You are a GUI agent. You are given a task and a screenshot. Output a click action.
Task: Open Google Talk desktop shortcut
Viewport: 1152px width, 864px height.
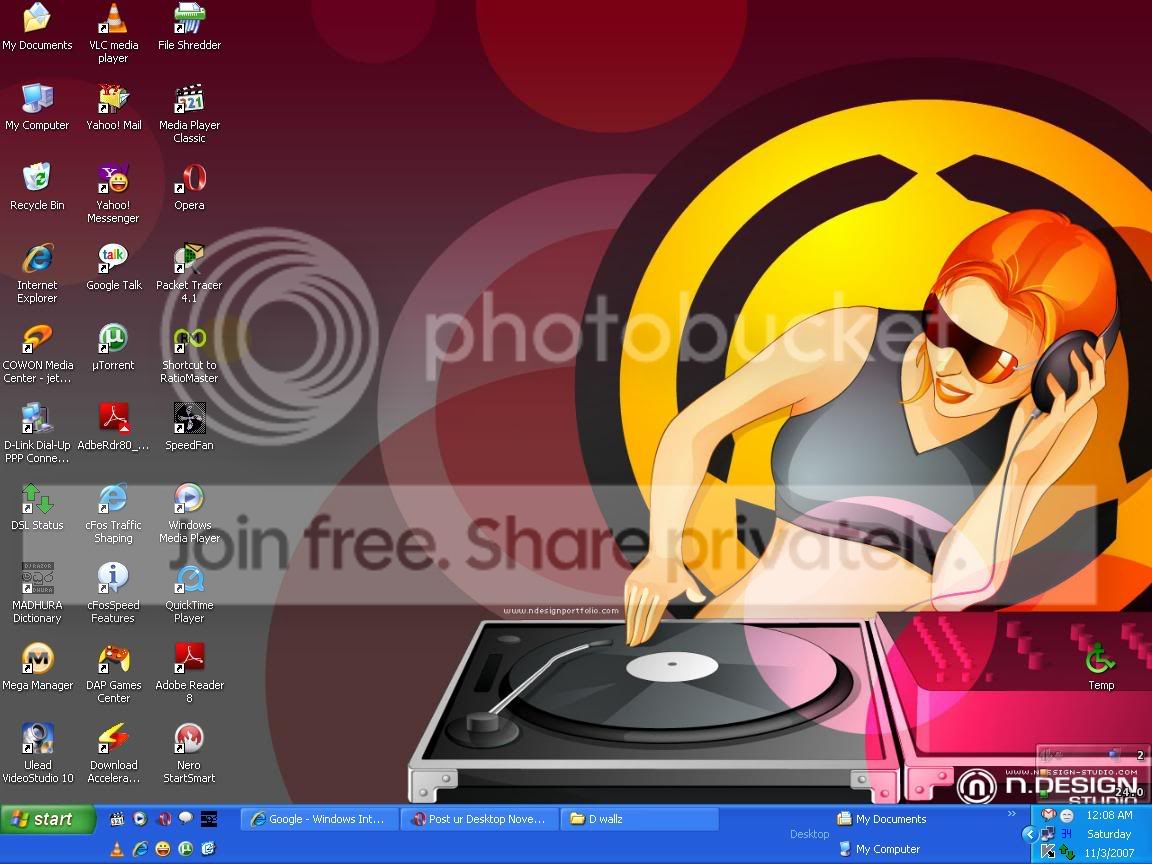pyautogui.click(x=113, y=267)
